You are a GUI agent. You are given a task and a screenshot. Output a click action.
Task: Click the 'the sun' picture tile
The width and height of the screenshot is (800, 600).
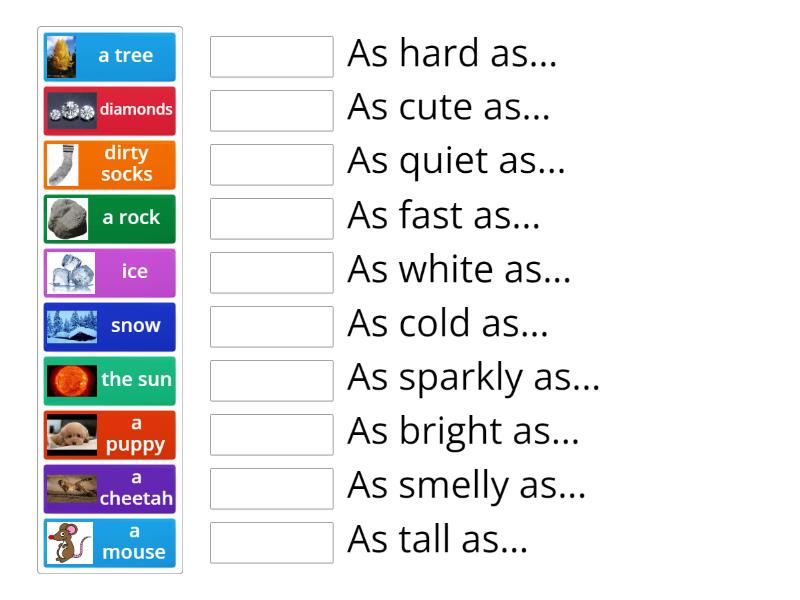109,380
